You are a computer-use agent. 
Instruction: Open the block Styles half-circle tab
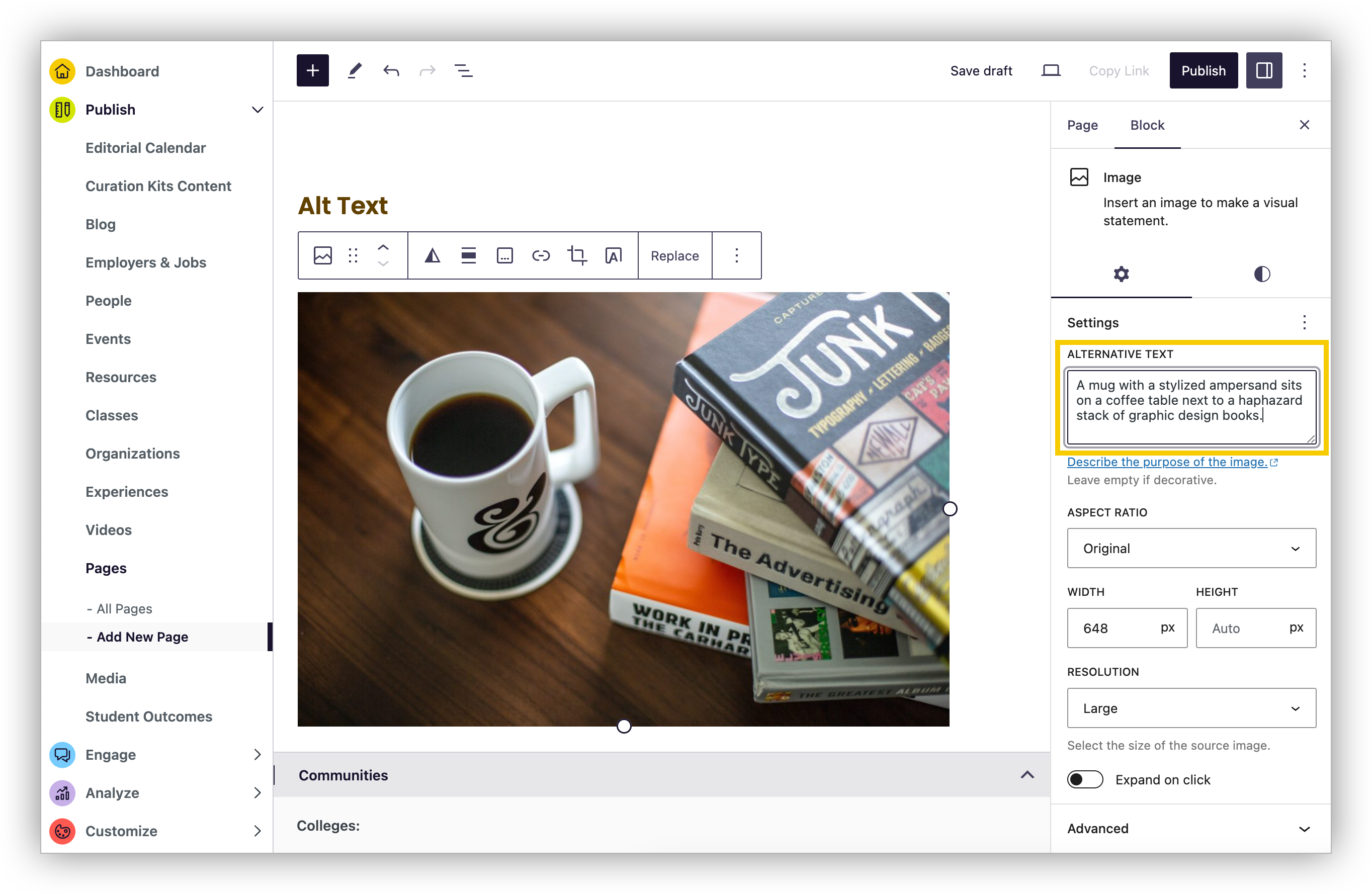coord(1261,274)
